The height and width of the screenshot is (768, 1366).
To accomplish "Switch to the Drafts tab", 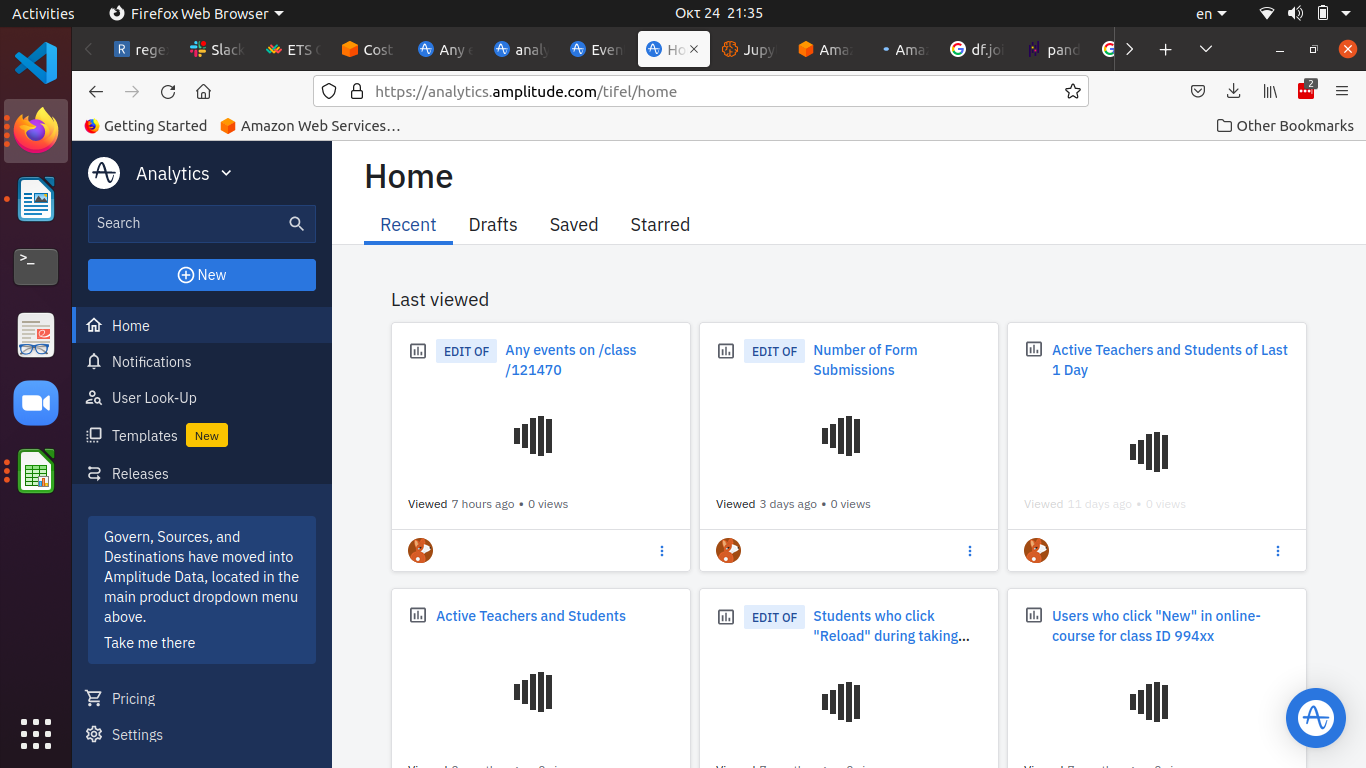I will click(x=493, y=225).
